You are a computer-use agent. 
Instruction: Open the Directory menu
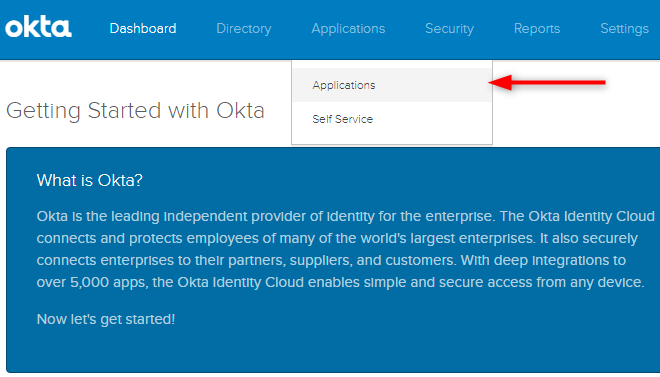click(x=244, y=29)
